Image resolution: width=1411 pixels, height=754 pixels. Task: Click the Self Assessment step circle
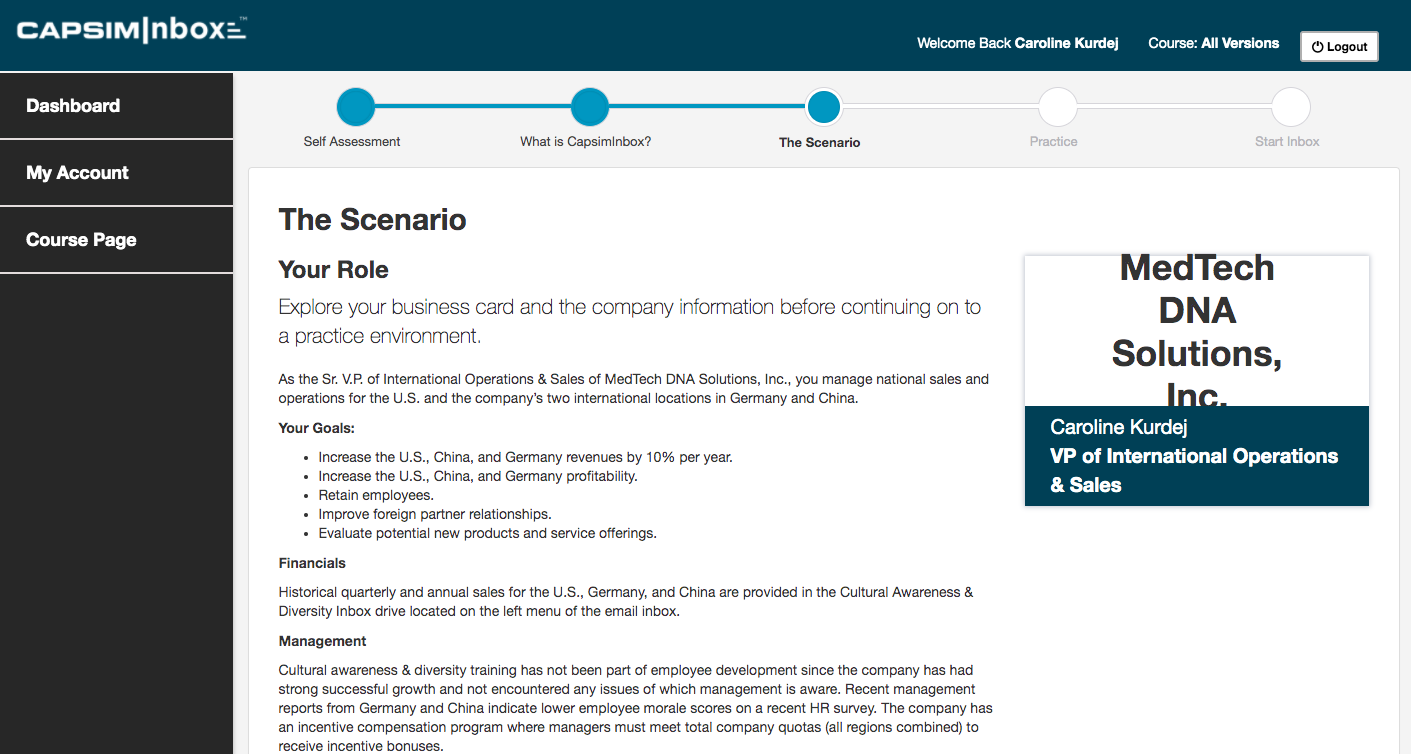pos(355,106)
